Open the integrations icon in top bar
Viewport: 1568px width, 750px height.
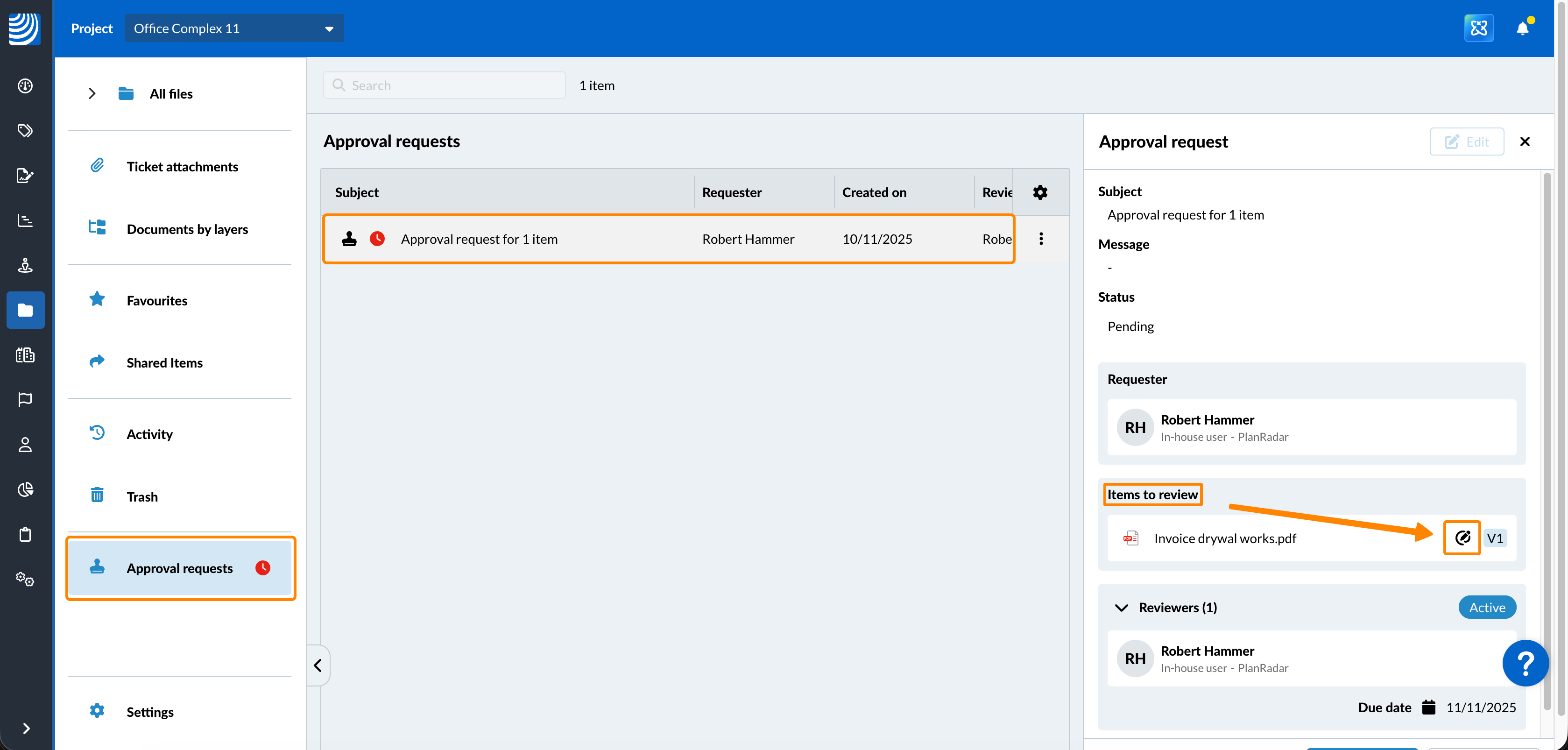click(x=1478, y=28)
